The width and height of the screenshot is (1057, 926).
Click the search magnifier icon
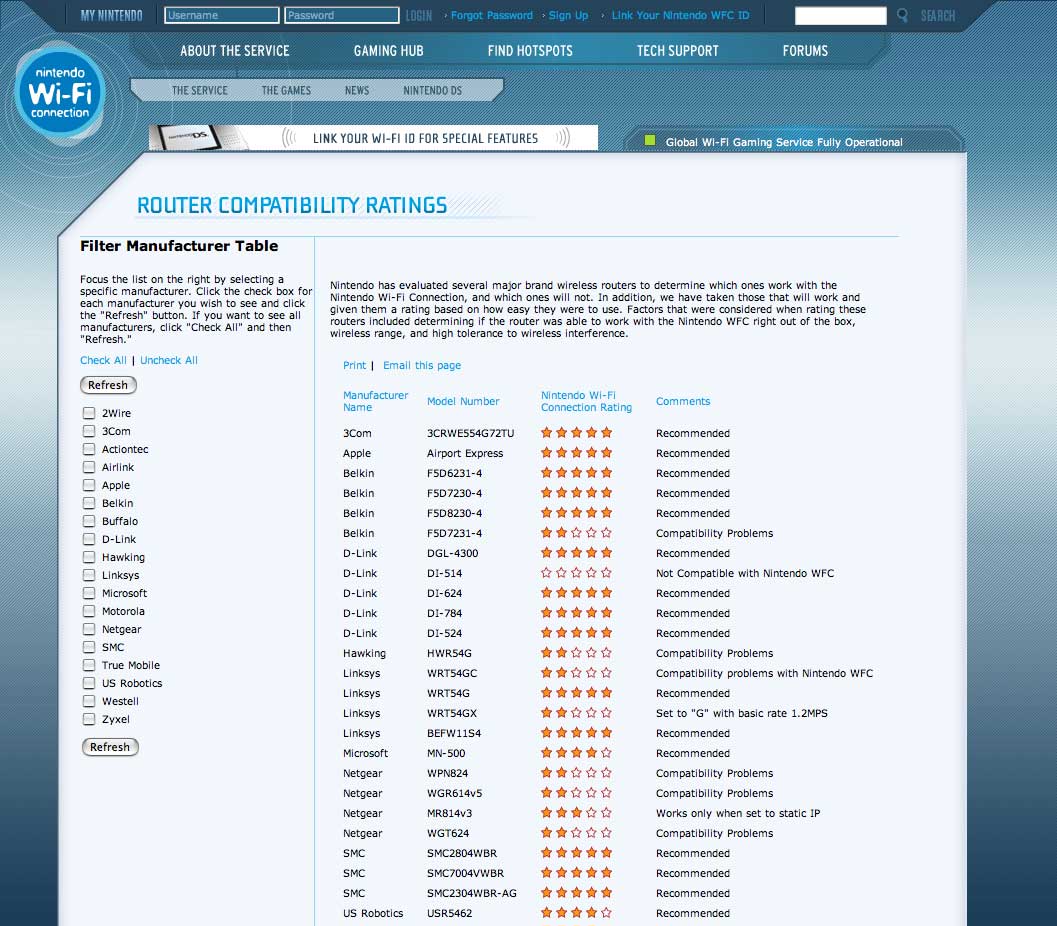902,16
